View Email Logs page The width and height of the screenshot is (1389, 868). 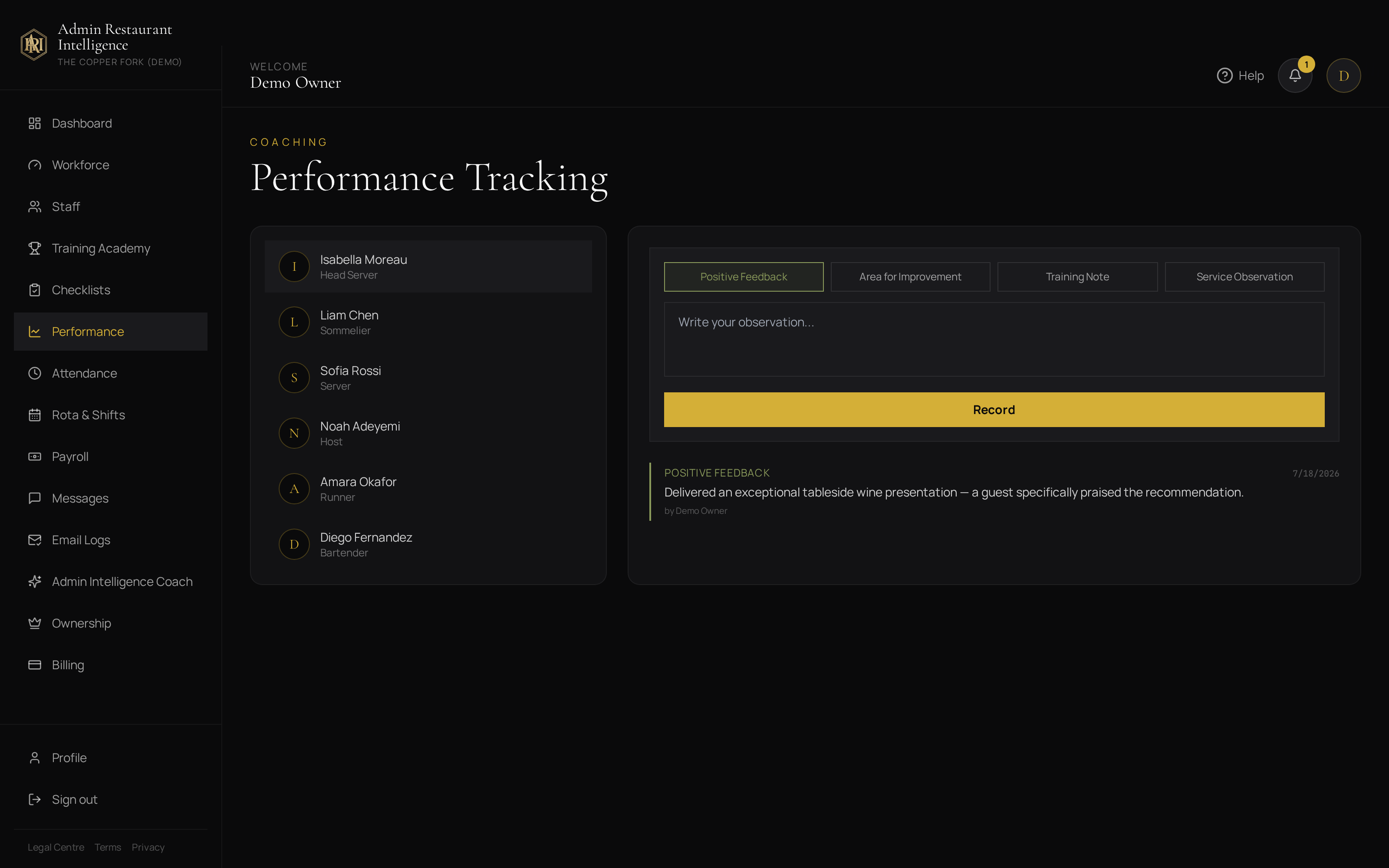(x=111, y=540)
